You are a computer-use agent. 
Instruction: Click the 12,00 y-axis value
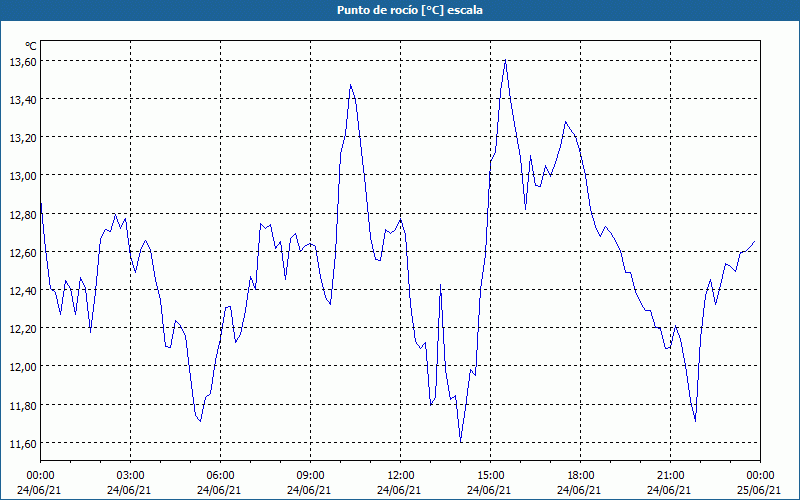tap(23, 367)
